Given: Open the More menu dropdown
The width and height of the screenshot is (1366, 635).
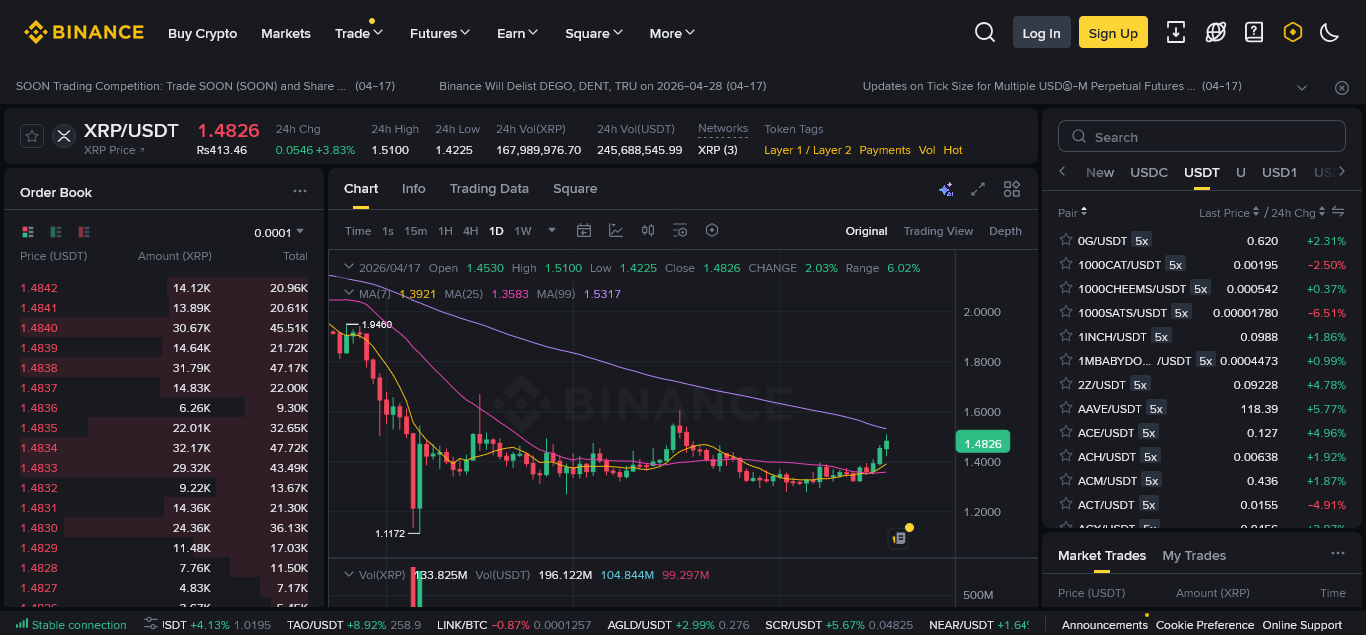Looking at the screenshot, I should coord(672,33).
